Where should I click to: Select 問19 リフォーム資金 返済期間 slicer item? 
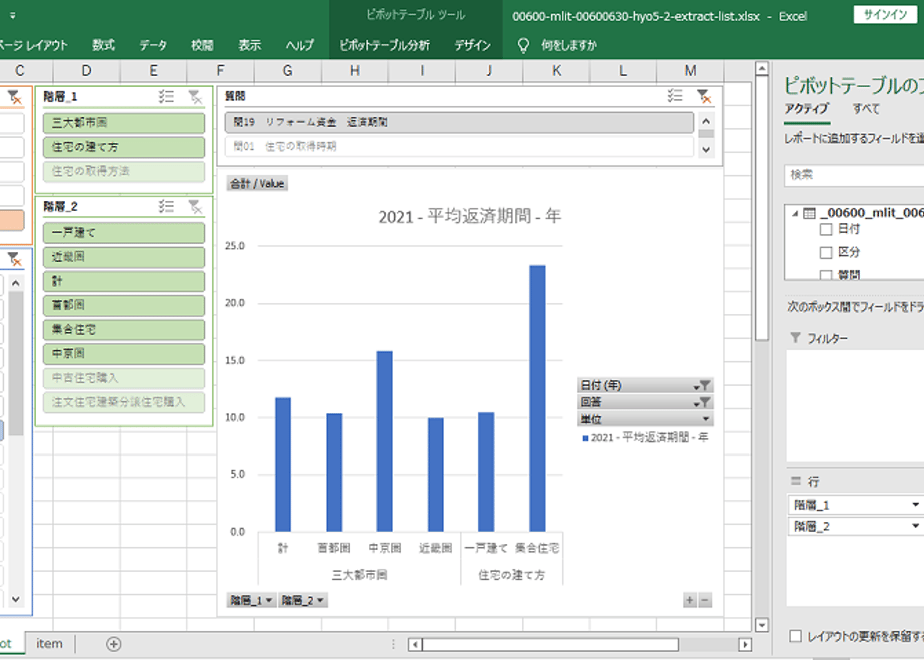click(x=459, y=123)
